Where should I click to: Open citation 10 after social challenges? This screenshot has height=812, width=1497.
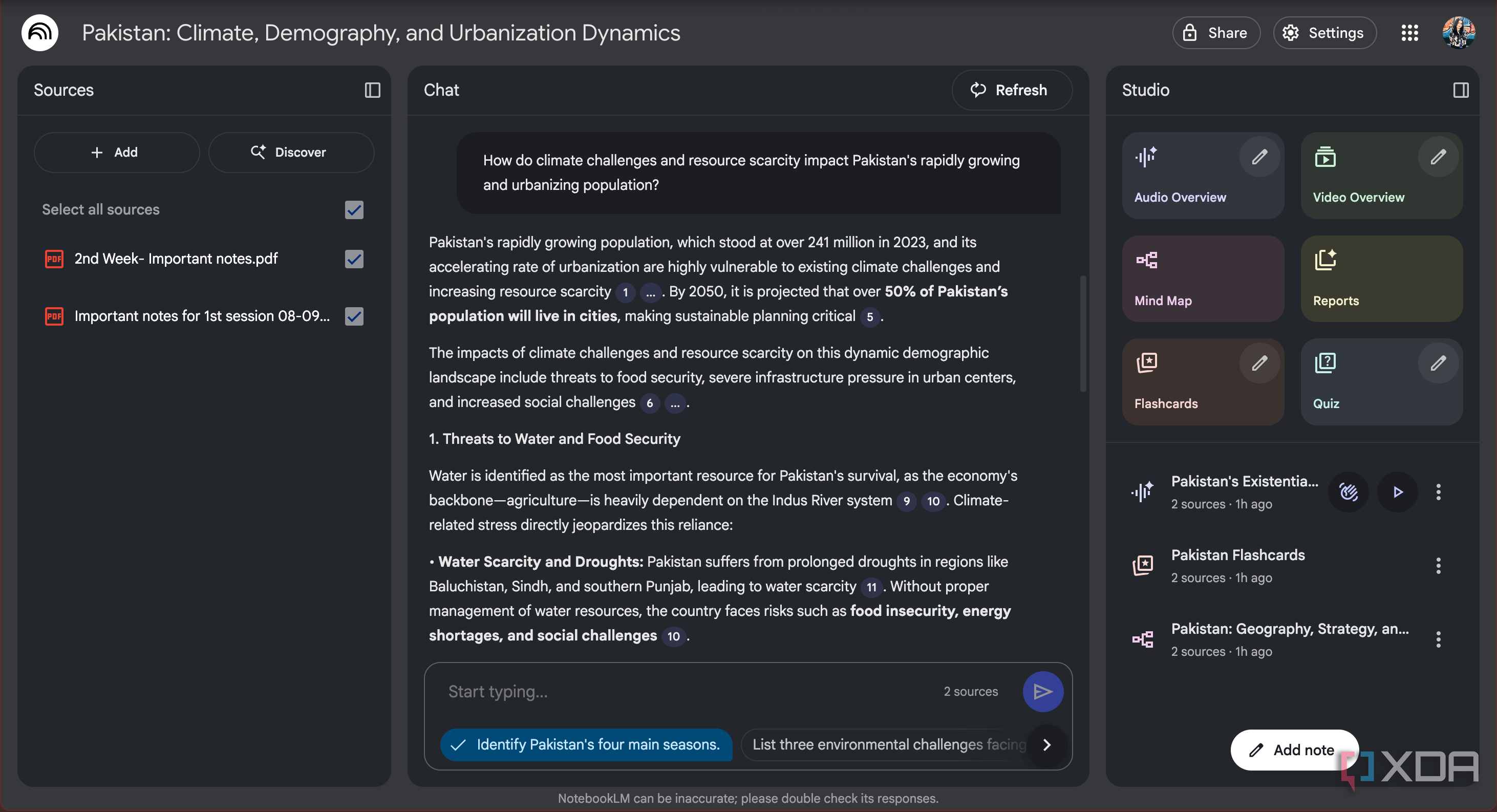click(674, 636)
